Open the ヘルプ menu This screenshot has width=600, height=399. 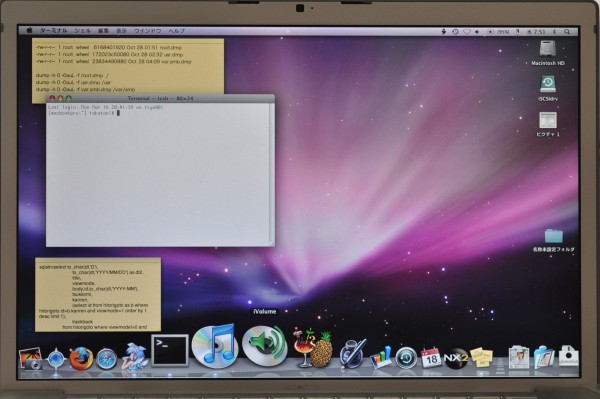(176, 31)
